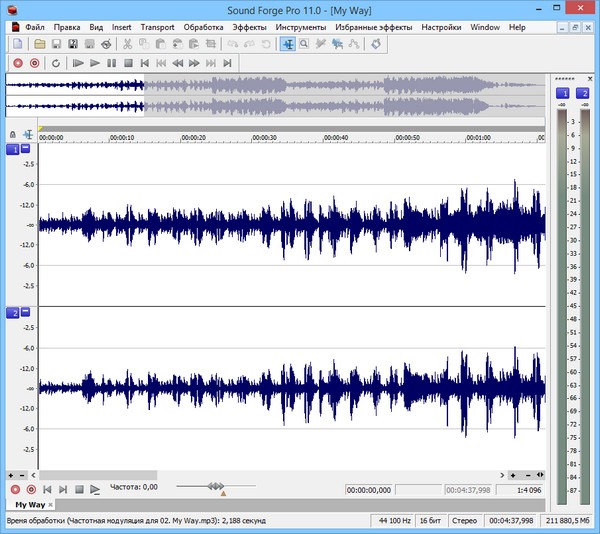Toggle loop playback button
The height and width of the screenshot is (534, 600).
click(x=56, y=63)
